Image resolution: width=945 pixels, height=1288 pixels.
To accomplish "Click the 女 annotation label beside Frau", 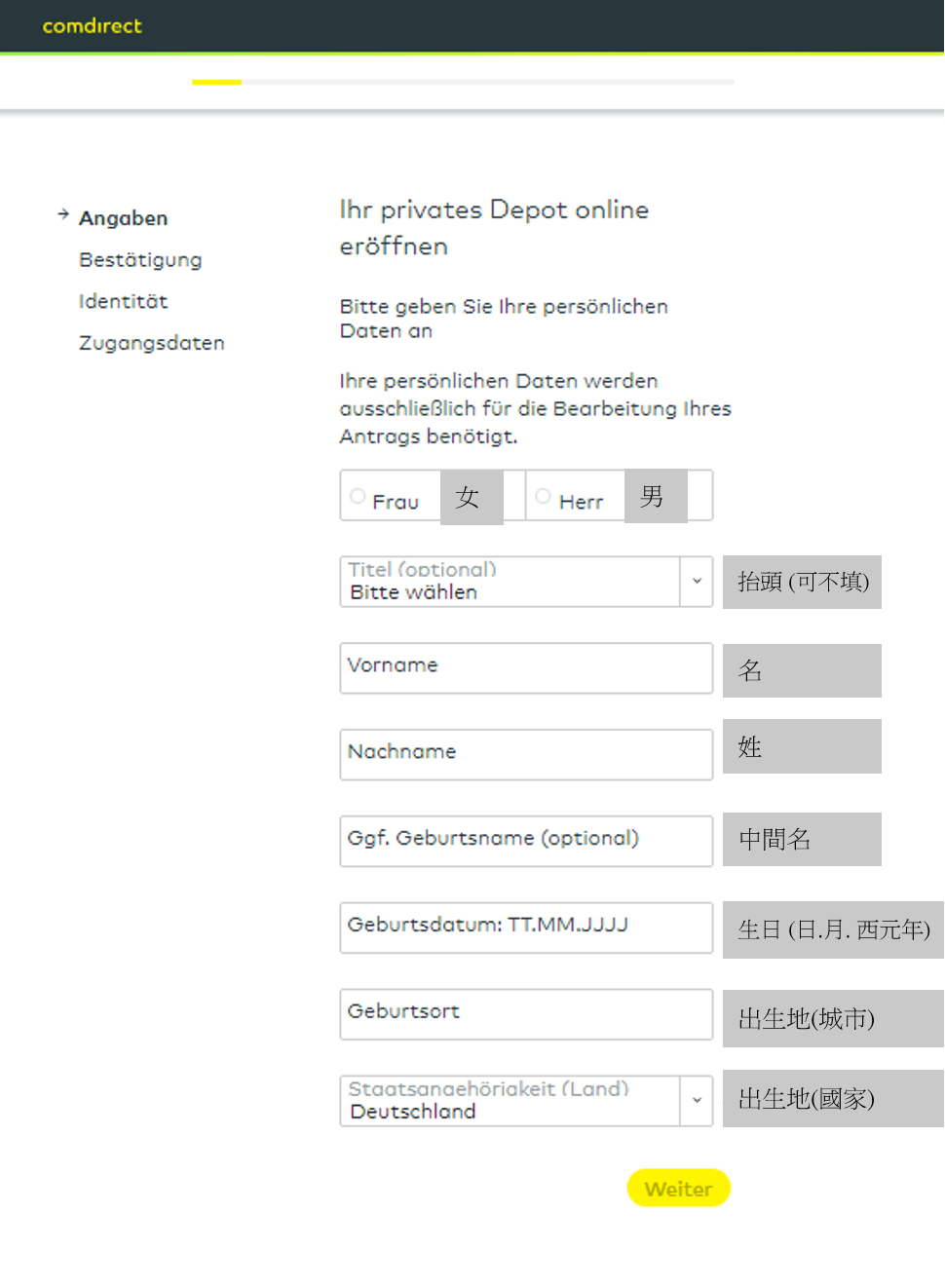I will pos(471,497).
